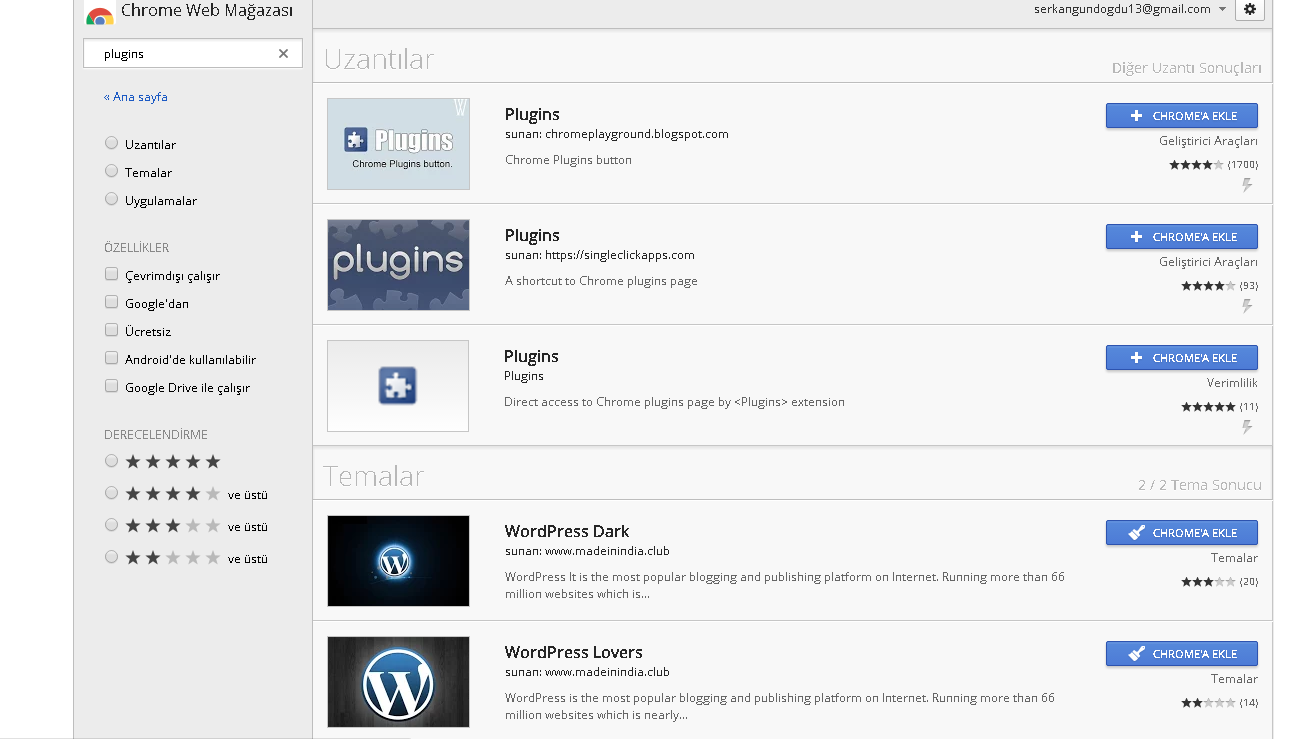Viewport: 1313px width, 739px height.
Task: Go back via Ana sayfa link
Action: click(136, 97)
